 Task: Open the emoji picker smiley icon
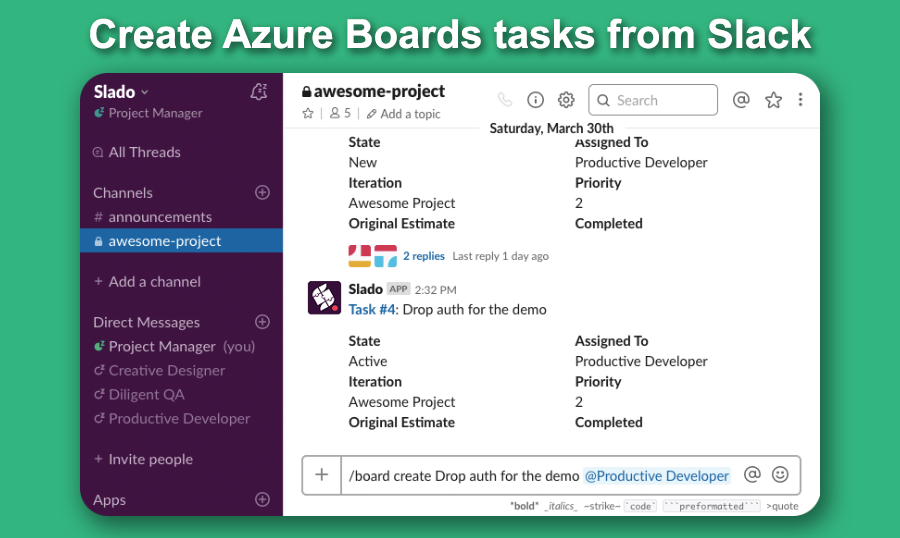(x=780, y=475)
